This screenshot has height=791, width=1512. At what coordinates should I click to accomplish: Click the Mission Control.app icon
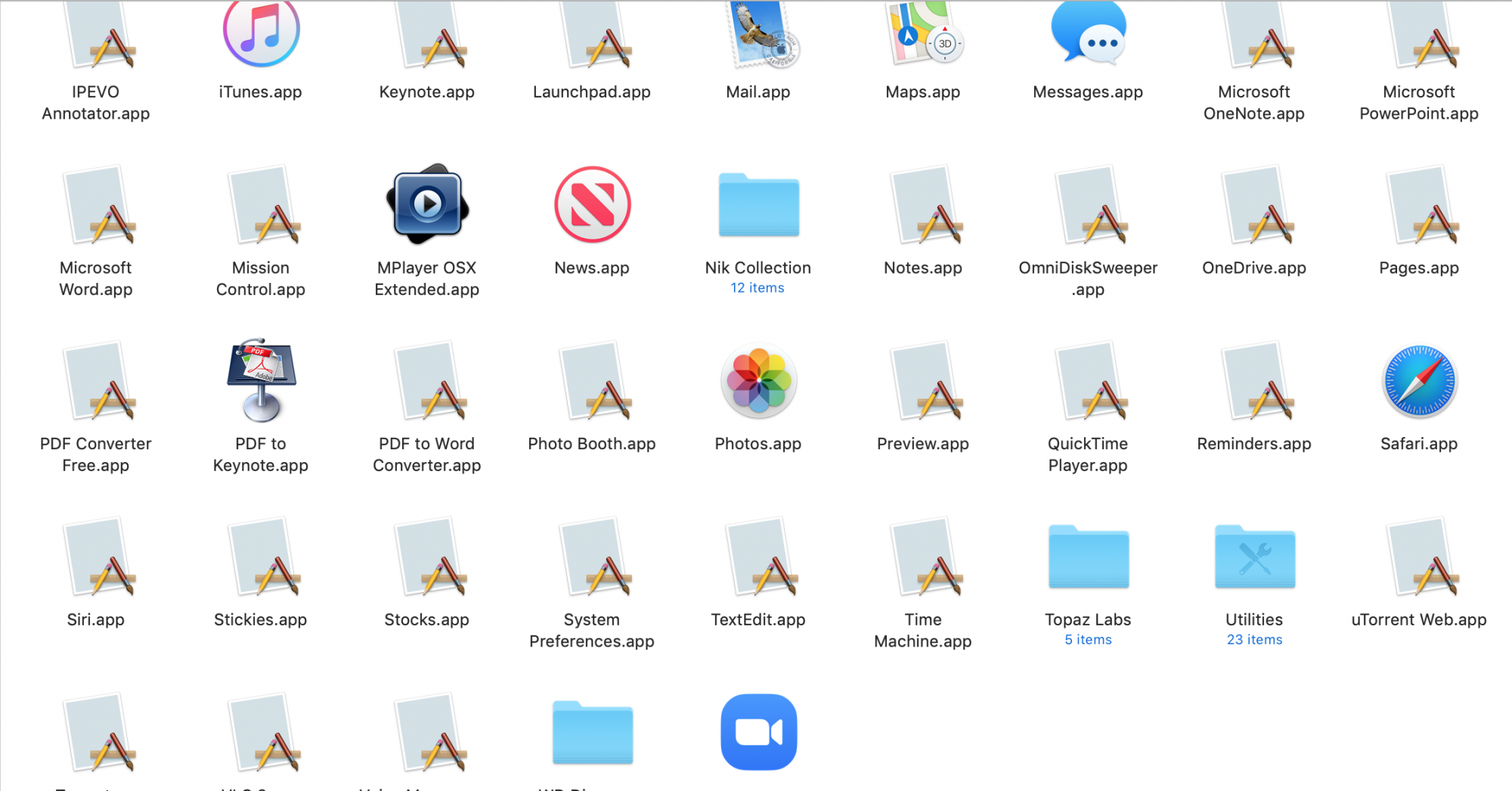coord(265,205)
